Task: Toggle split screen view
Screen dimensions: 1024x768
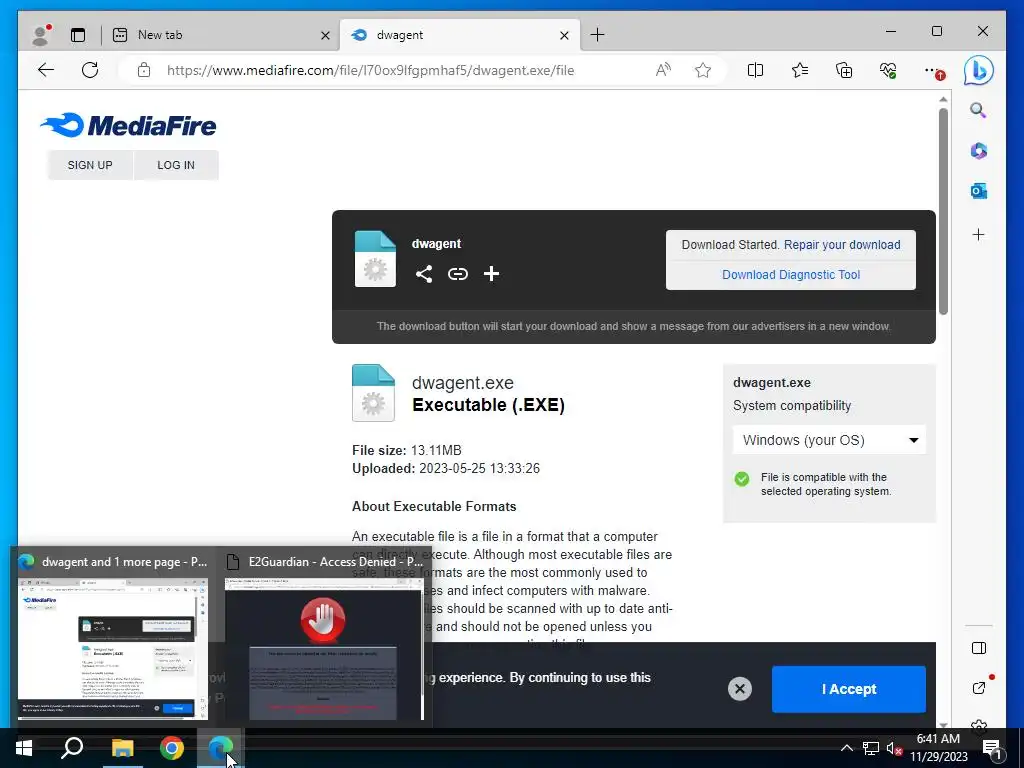Action: point(755,71)
